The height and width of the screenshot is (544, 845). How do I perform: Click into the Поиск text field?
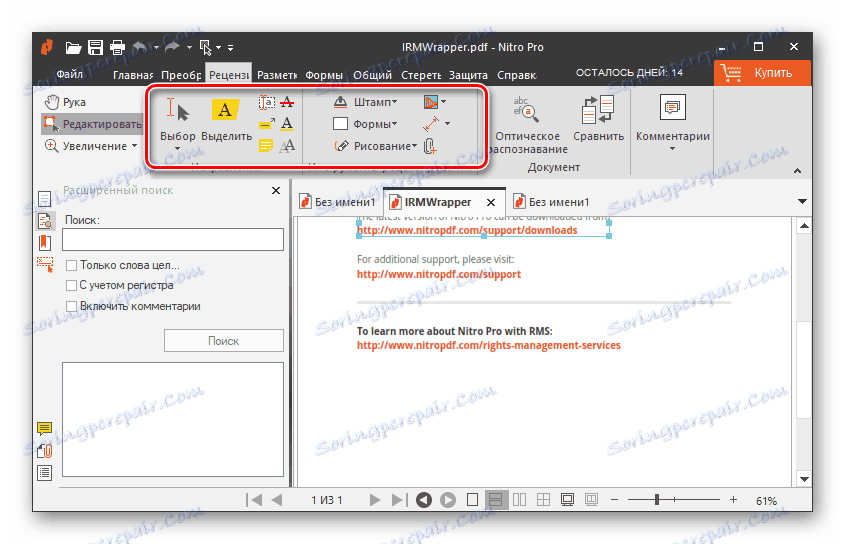(x=173, y=239)
